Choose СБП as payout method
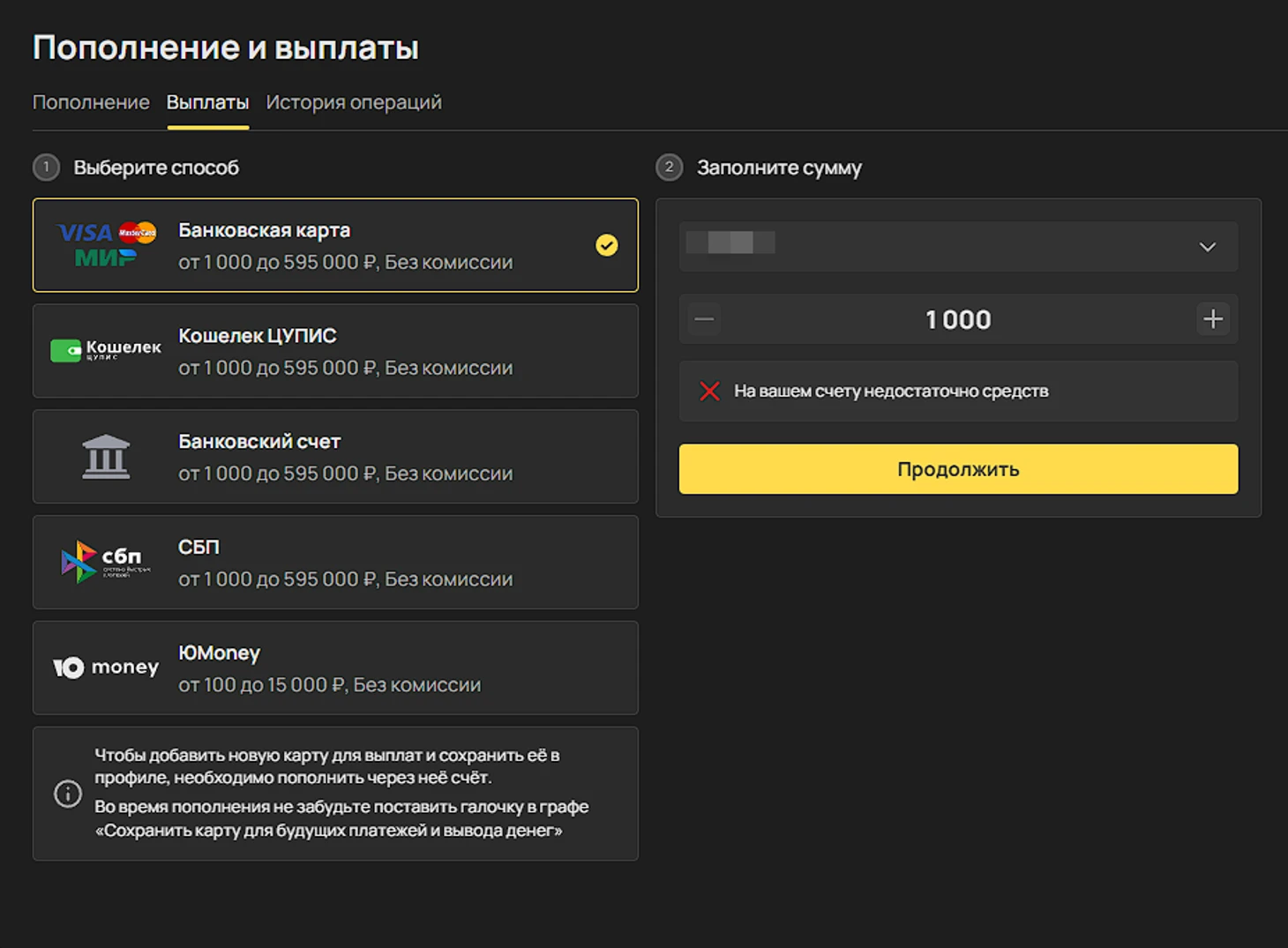Screen dimensions: 1288x948 [x=335, y=563]
